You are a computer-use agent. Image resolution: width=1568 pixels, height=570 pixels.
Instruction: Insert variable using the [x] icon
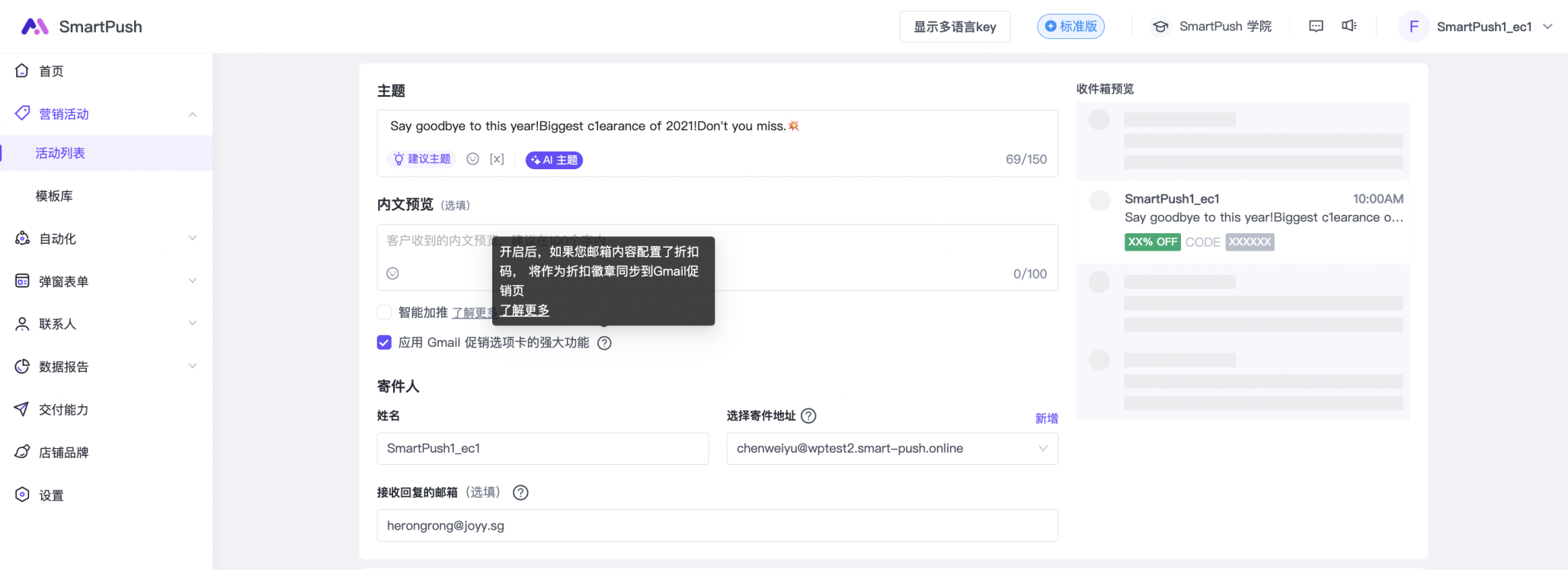[x=497, y=159]
